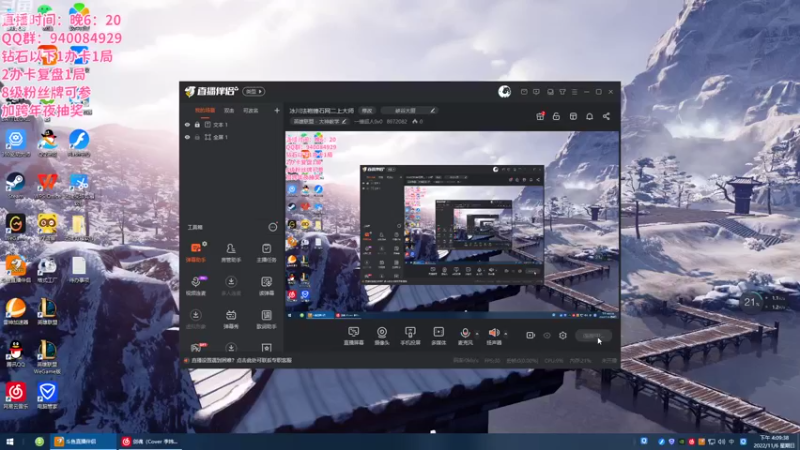
Task: Click the unlock padlock icon in the top-right row
Action: click(x=556, y=116)
